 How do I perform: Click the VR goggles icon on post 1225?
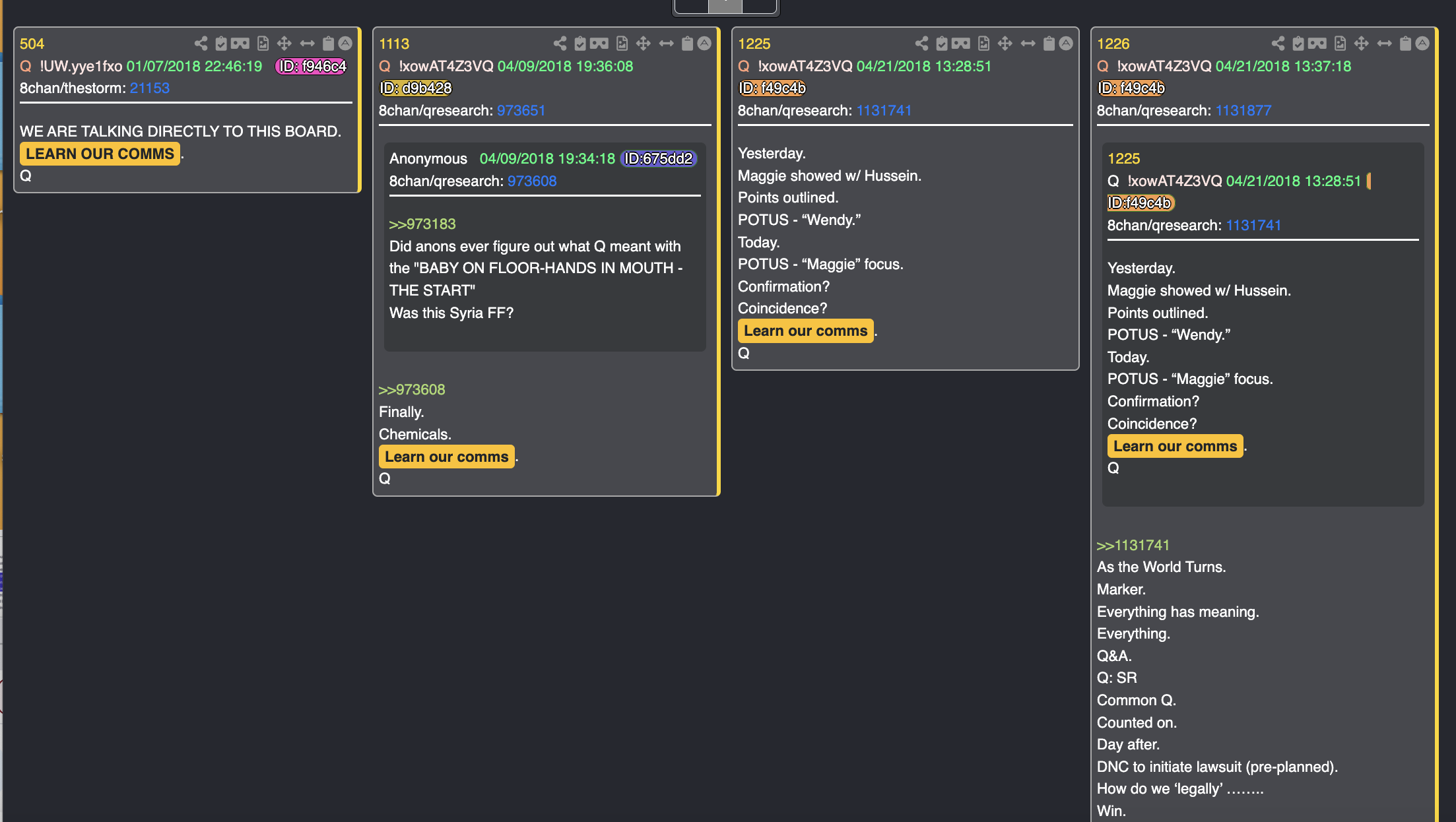coord(960,44)
